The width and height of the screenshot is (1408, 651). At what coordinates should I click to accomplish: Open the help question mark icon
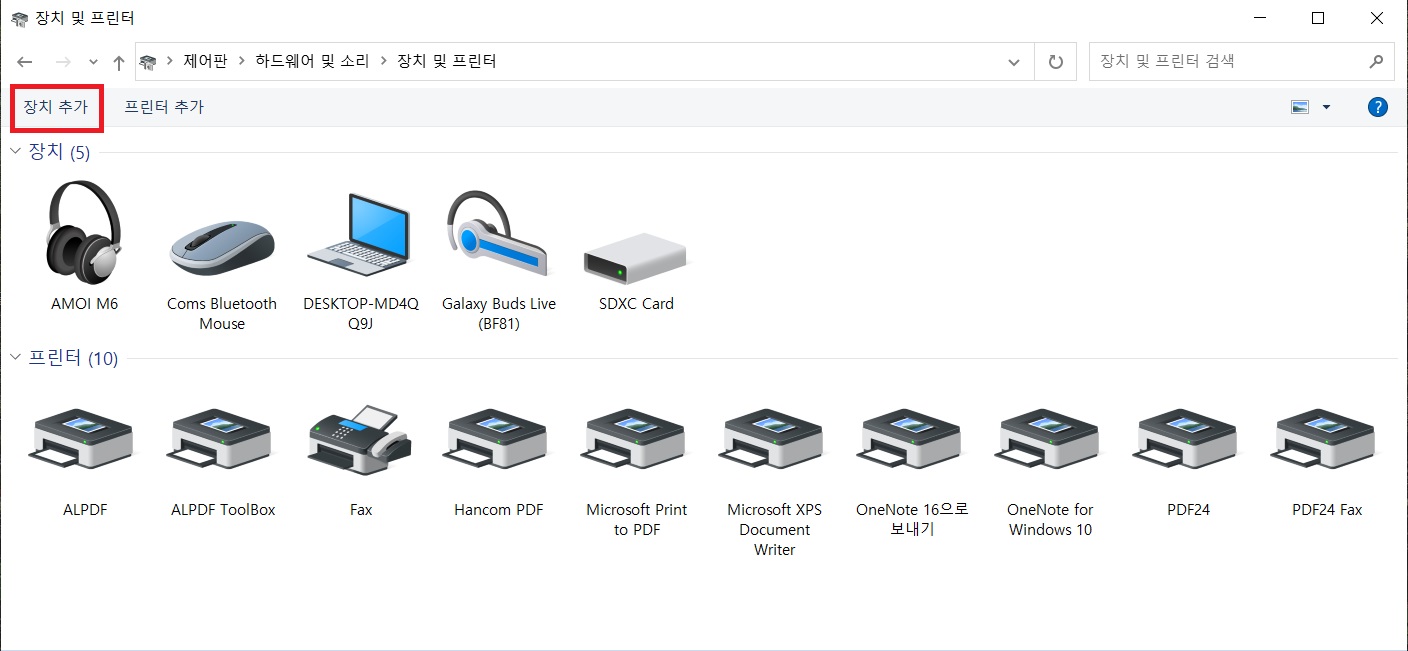pos(1377,107)
